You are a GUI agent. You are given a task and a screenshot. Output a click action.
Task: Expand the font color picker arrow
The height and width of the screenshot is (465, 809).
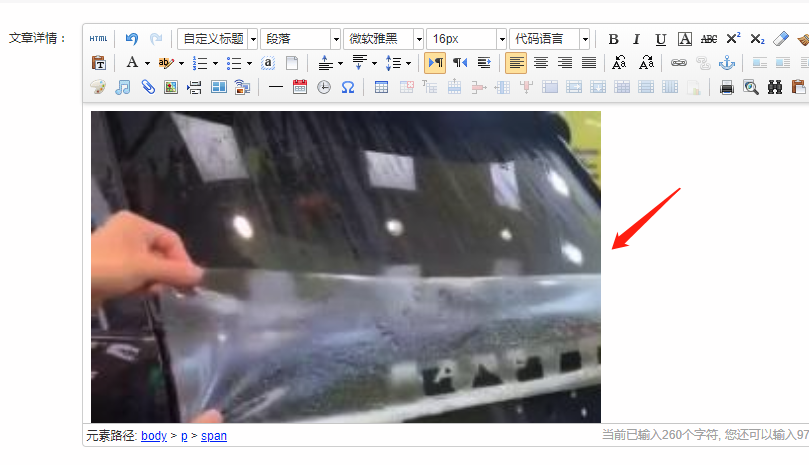coord(147,63)
